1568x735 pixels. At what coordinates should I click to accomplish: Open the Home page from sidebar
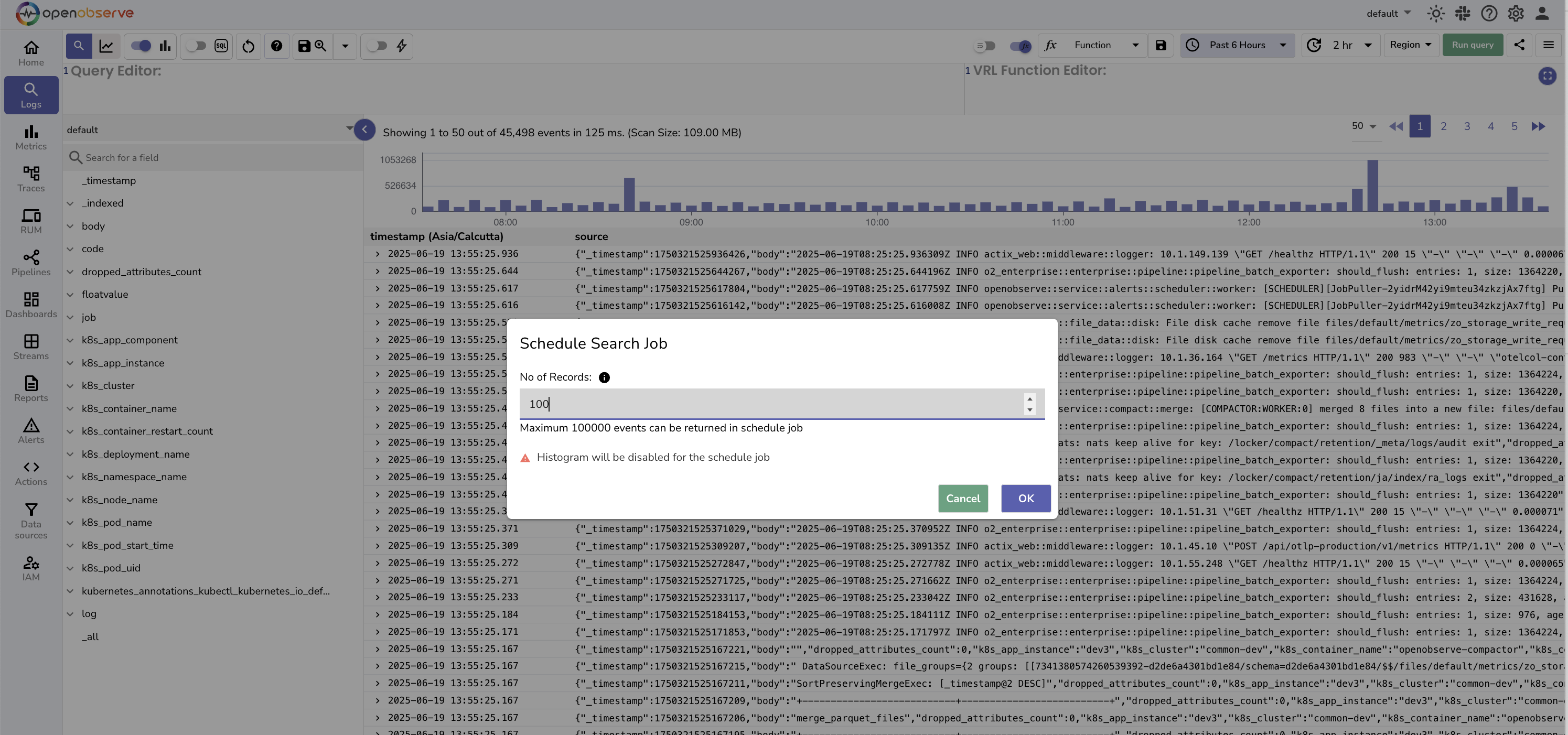[x=31, y=53]
